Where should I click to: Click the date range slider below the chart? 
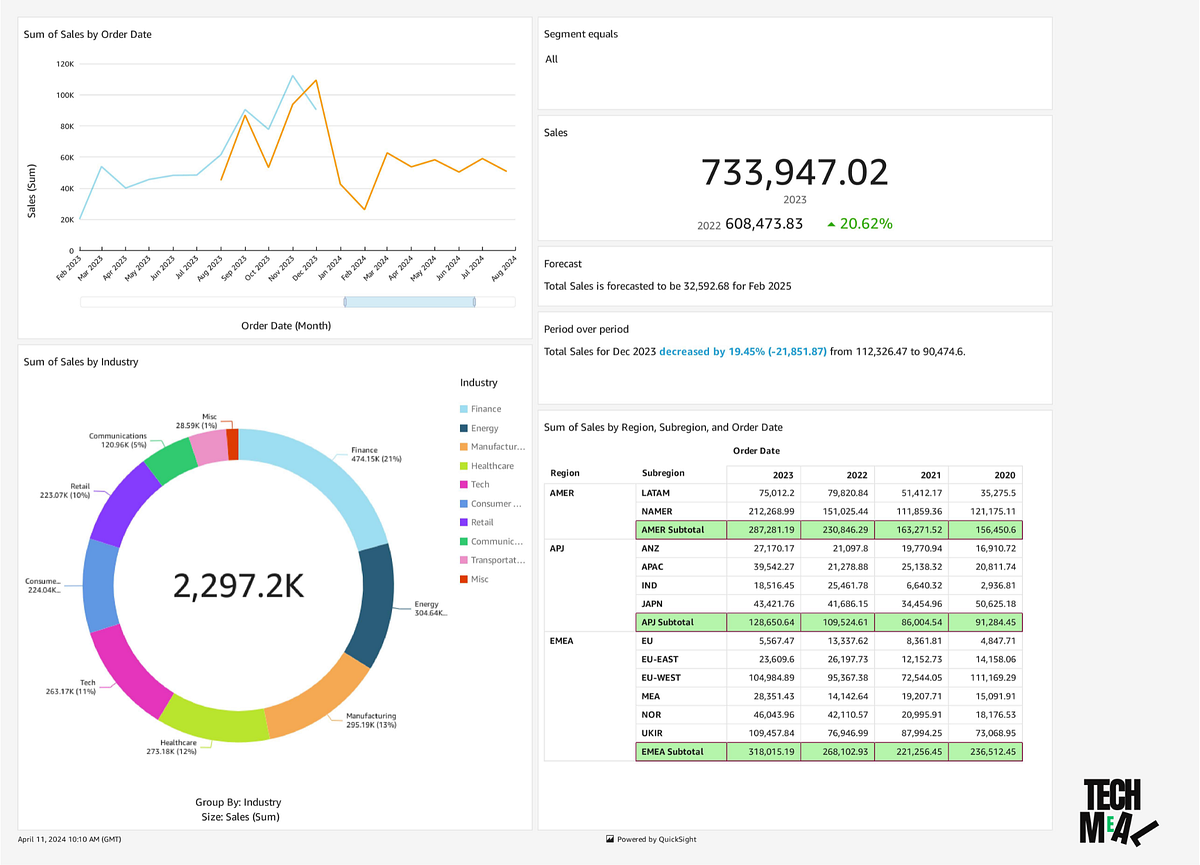point(410,301)
